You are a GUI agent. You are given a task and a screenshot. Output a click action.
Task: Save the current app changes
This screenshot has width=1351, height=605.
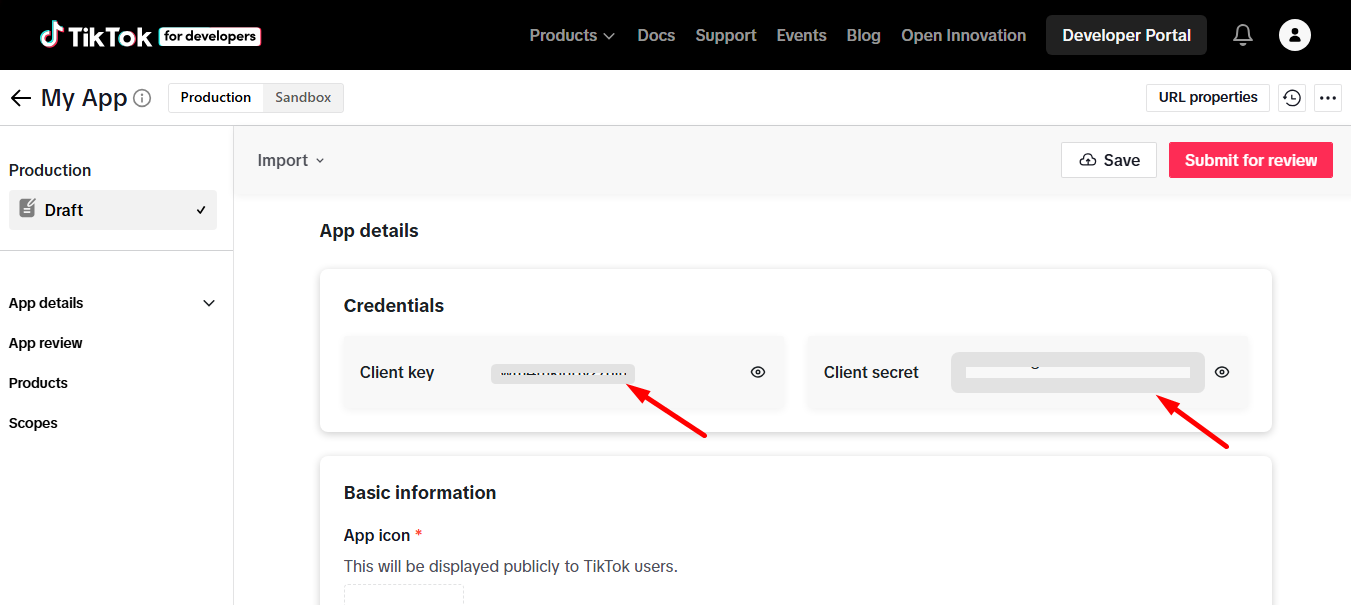[x=1108, y=160]
